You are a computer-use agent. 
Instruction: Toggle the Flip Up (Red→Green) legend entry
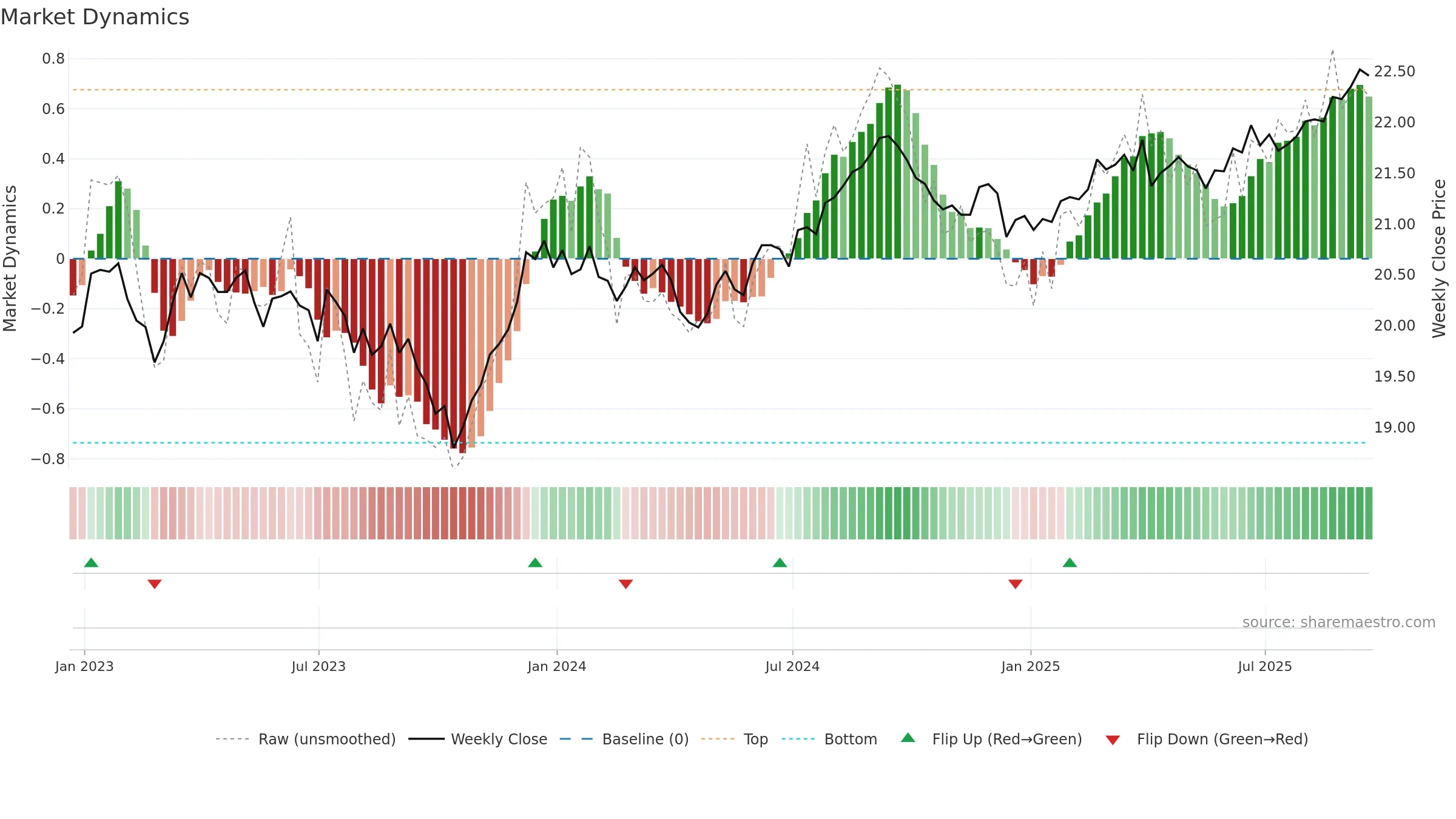pyautogui.click(x=991, y=739)
